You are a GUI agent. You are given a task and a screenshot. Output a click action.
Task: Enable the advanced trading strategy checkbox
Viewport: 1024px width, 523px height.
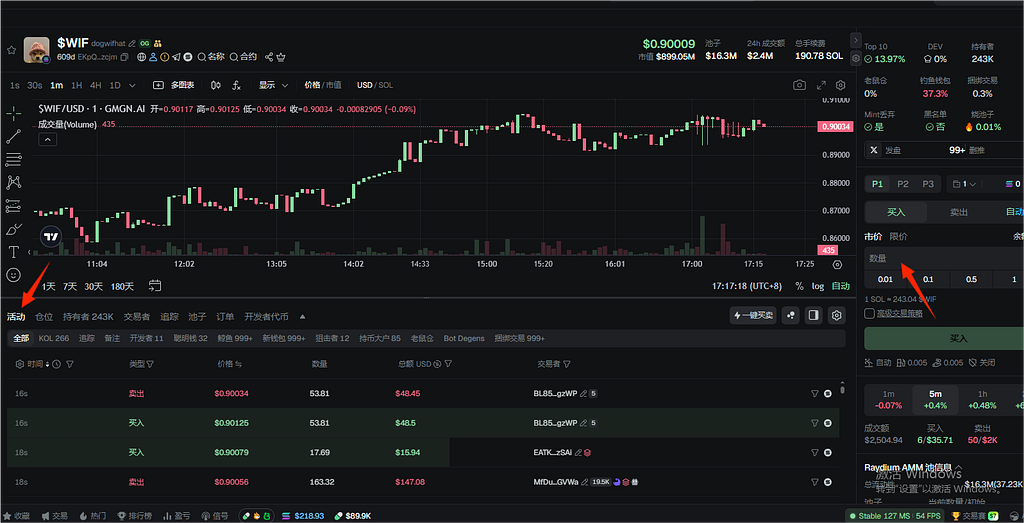[869, 313]
